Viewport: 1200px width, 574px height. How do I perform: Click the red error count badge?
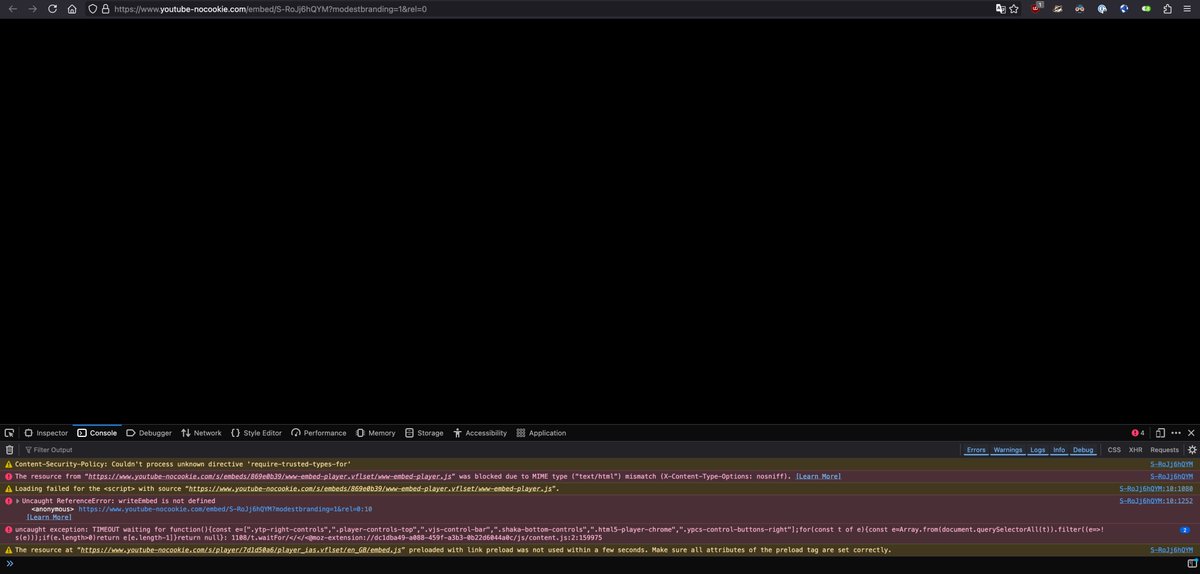1137,433
